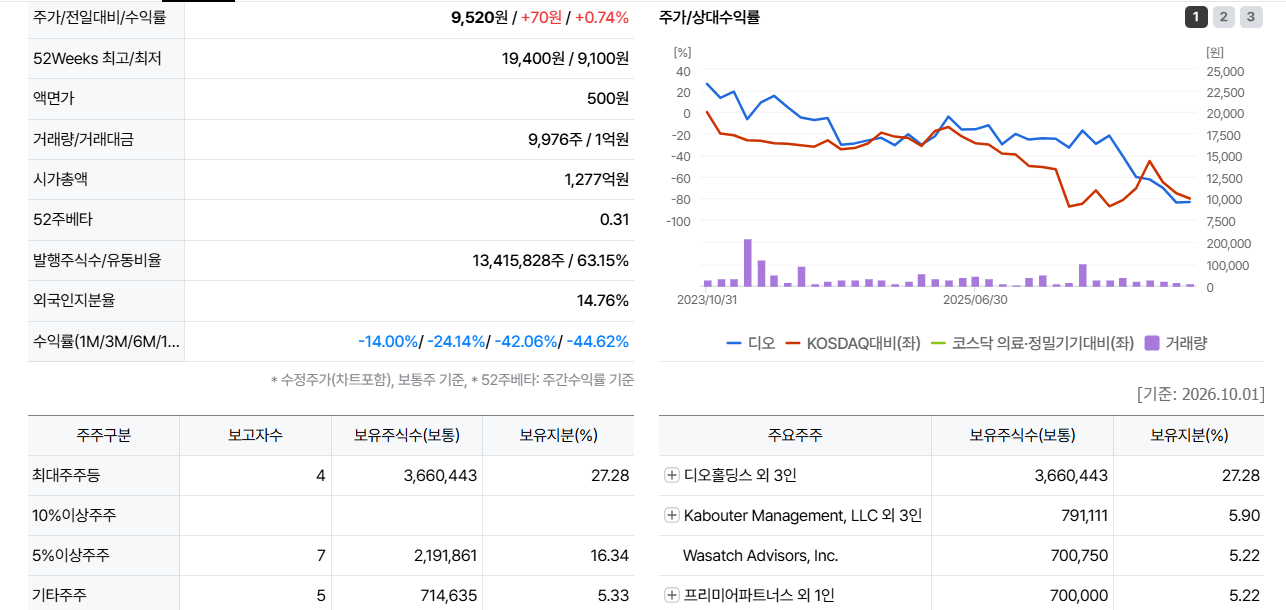Click the Wasatch Advisors, Inc. shareholder name
Viewport: 1286px width, 610px height.
pos(760,555)
